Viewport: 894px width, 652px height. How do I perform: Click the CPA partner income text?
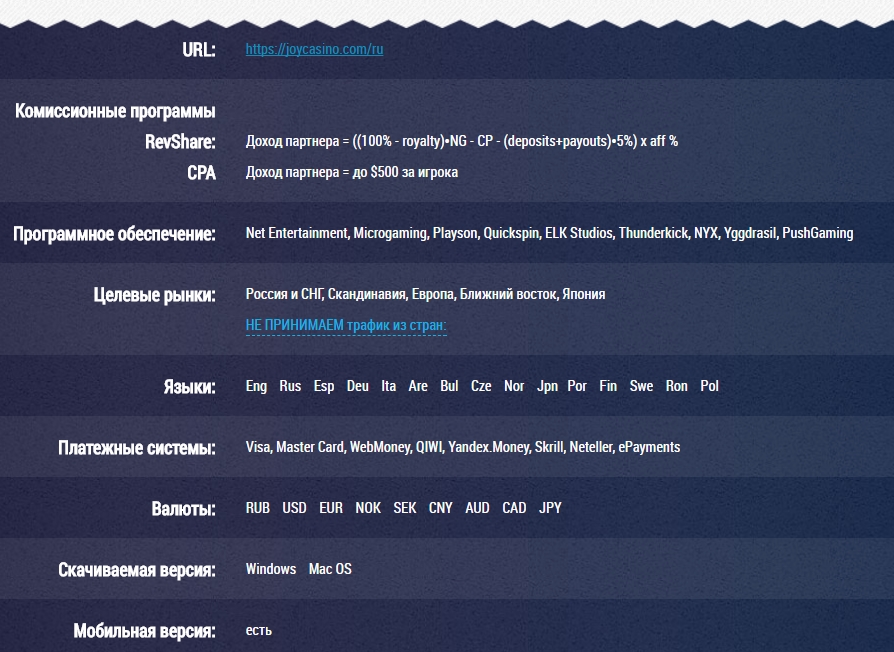[x=351, y=172]
